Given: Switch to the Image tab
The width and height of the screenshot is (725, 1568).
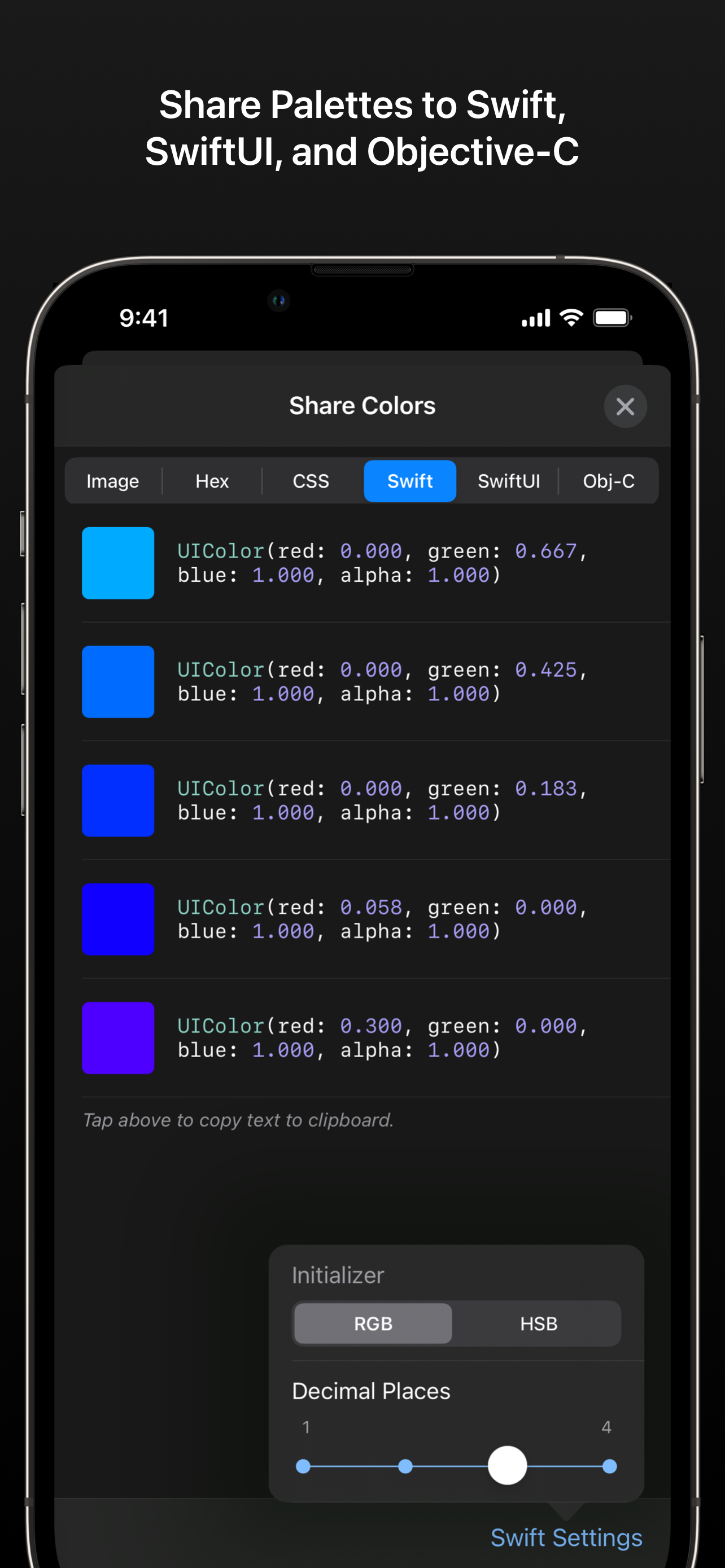Looking at the screenshot, I should coord(112,481).
